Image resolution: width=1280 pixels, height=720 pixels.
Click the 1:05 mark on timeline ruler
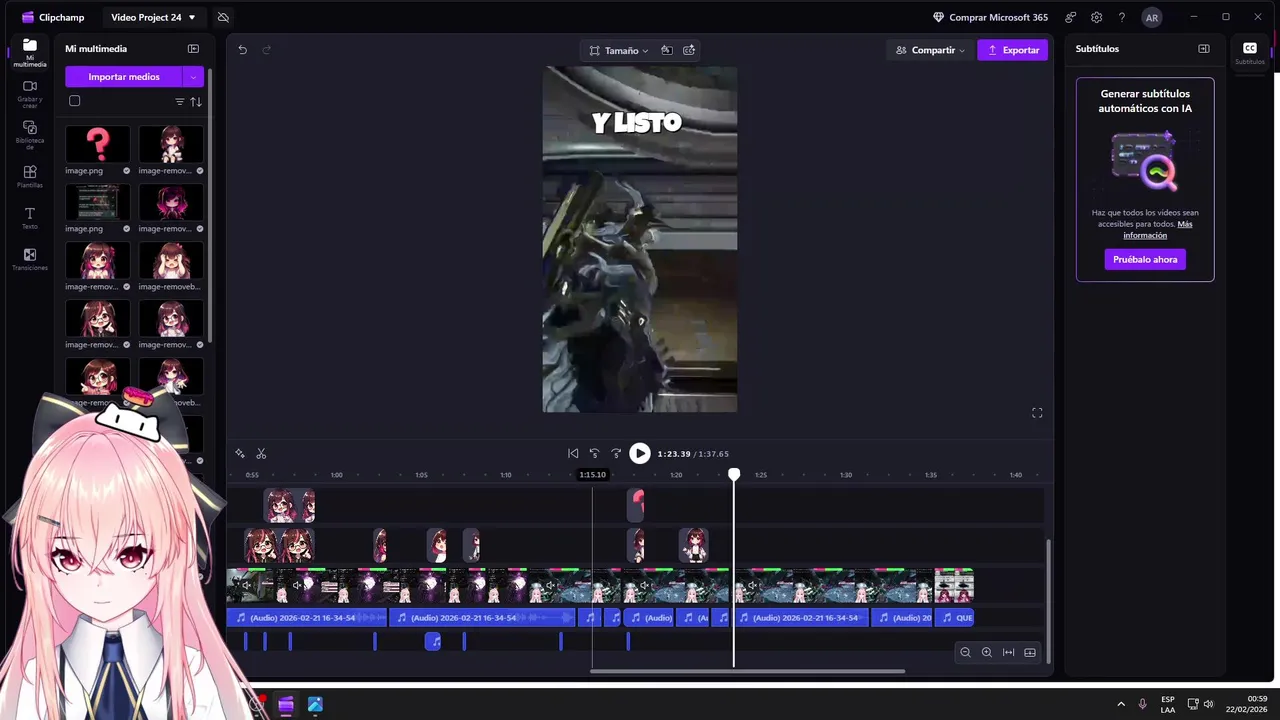point(421,475)
